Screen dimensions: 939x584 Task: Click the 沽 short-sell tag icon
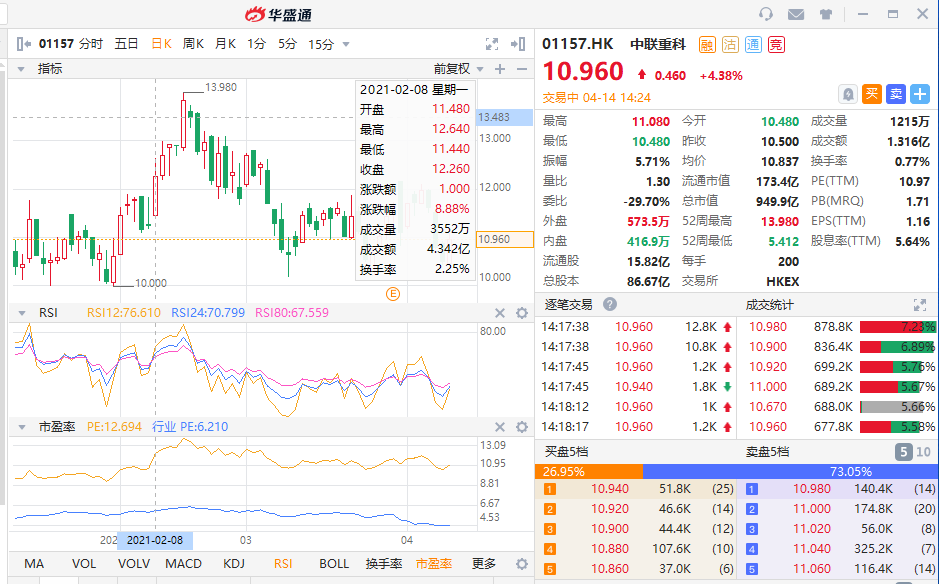pos(730,44)
